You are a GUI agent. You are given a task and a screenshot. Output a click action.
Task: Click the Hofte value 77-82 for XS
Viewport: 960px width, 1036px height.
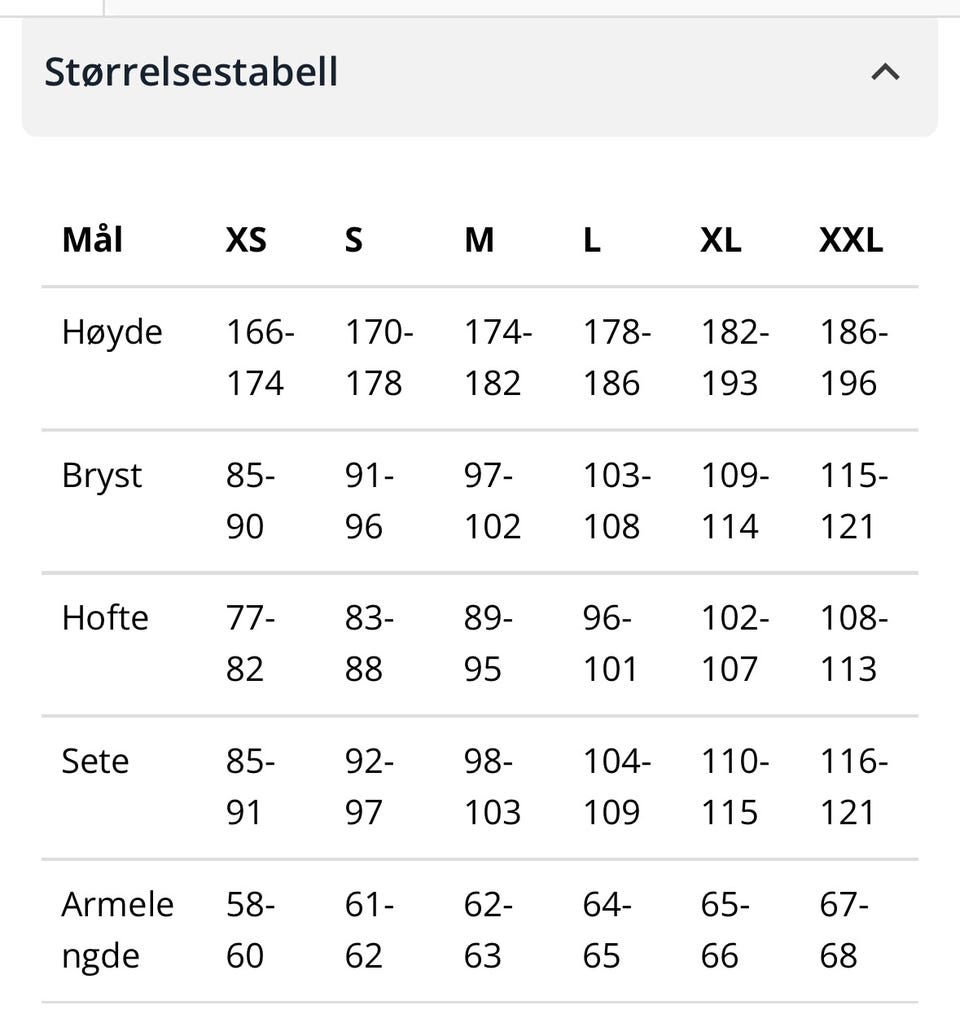coord(250,644)
